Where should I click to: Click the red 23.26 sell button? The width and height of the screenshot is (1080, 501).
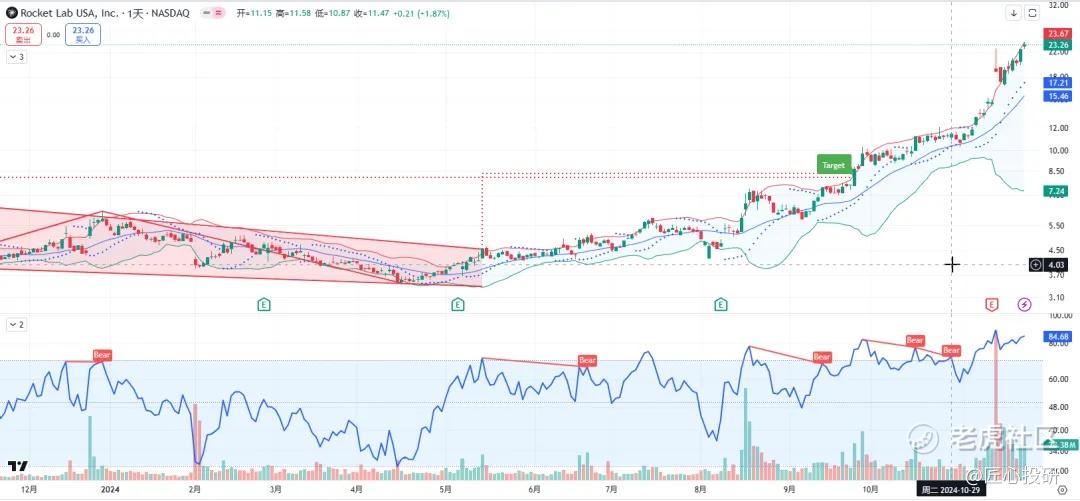[23, 34]
